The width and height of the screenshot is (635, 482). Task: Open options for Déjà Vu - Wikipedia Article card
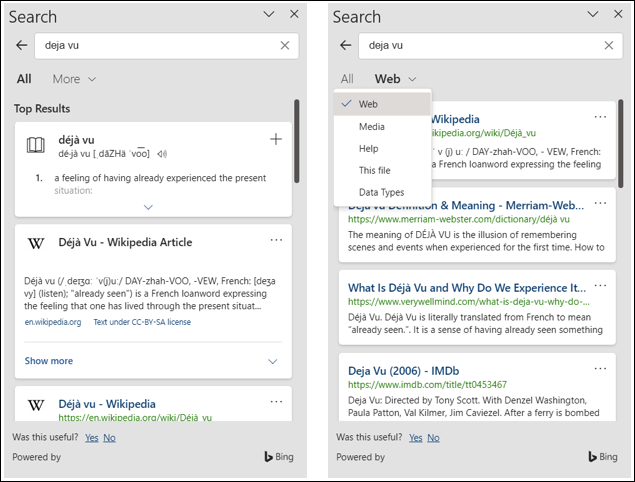coord(276,240)
